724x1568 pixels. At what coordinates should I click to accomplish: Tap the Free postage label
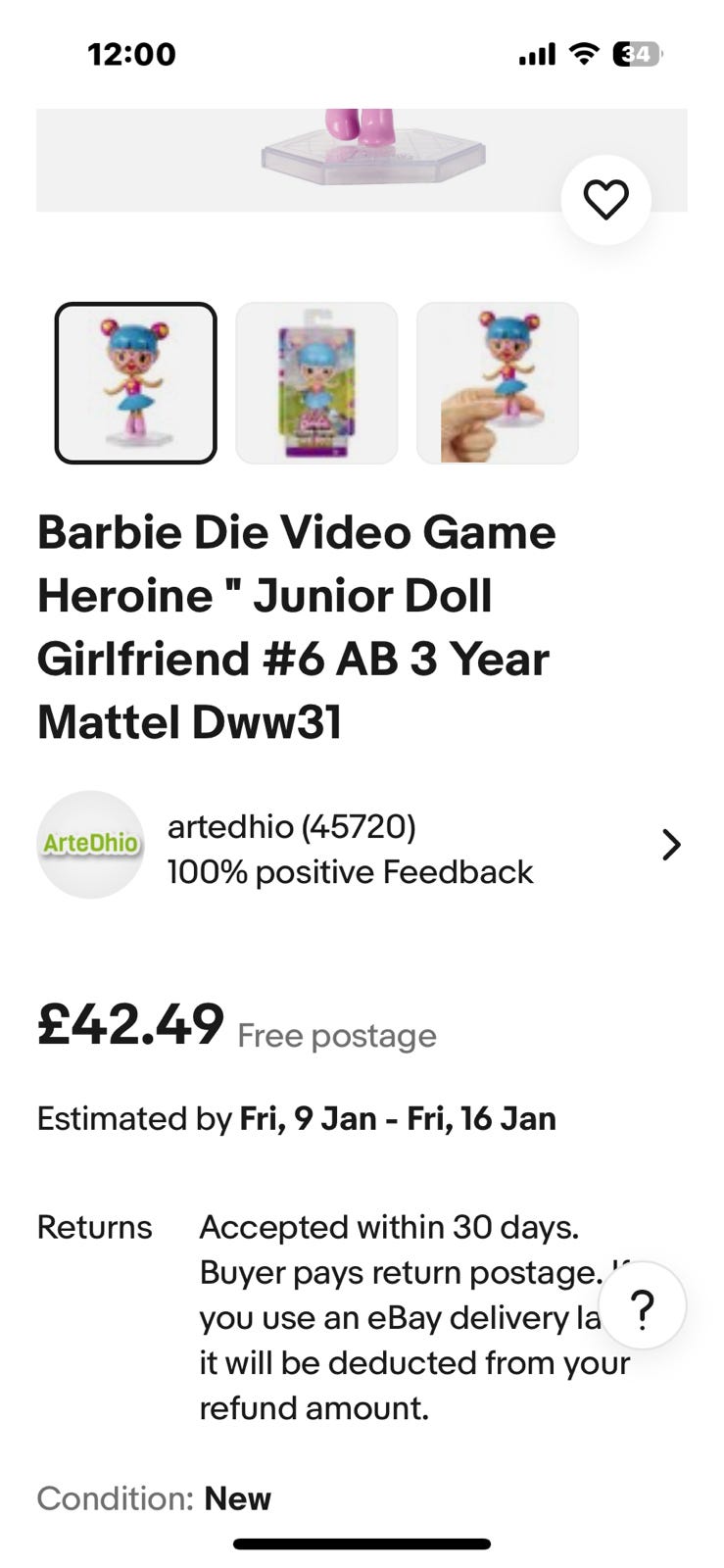337,1036
